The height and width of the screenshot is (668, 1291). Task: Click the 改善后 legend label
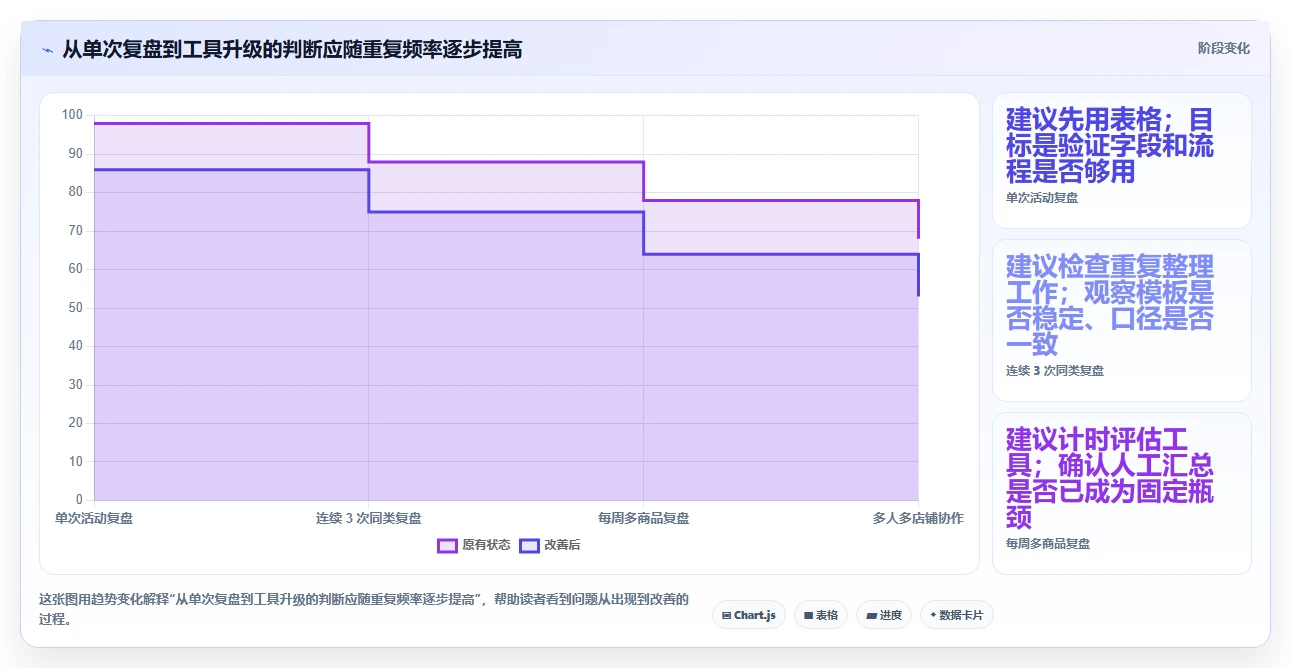(562, 545)
